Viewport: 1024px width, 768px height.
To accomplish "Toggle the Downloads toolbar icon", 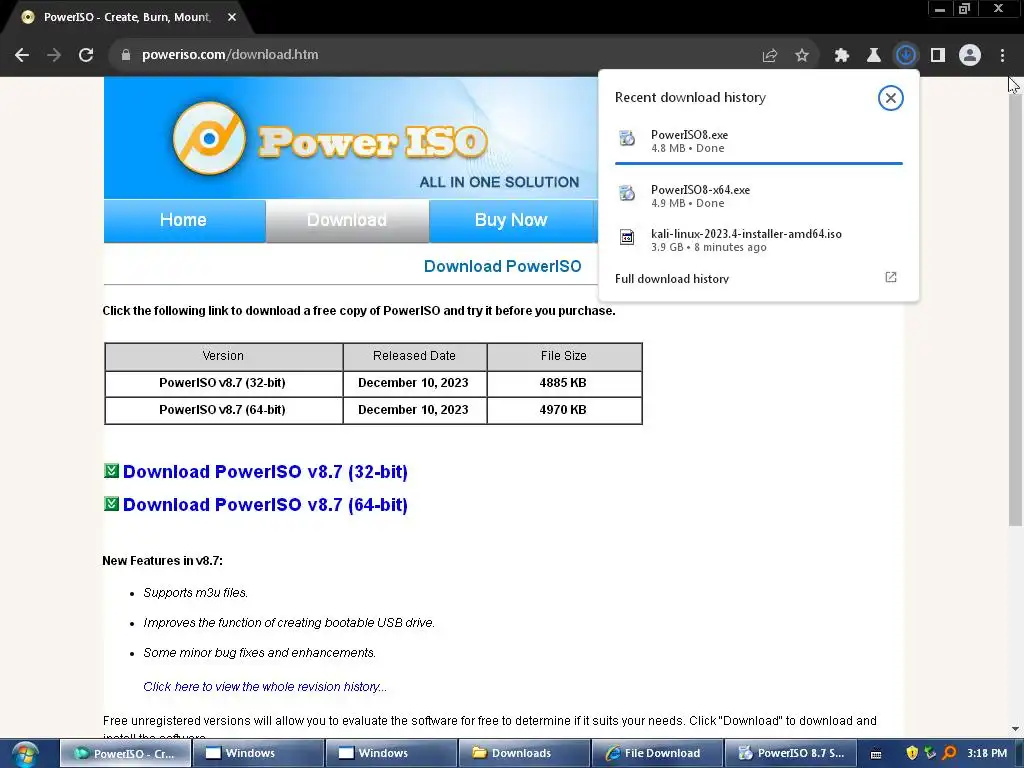I will click(906, 55).
